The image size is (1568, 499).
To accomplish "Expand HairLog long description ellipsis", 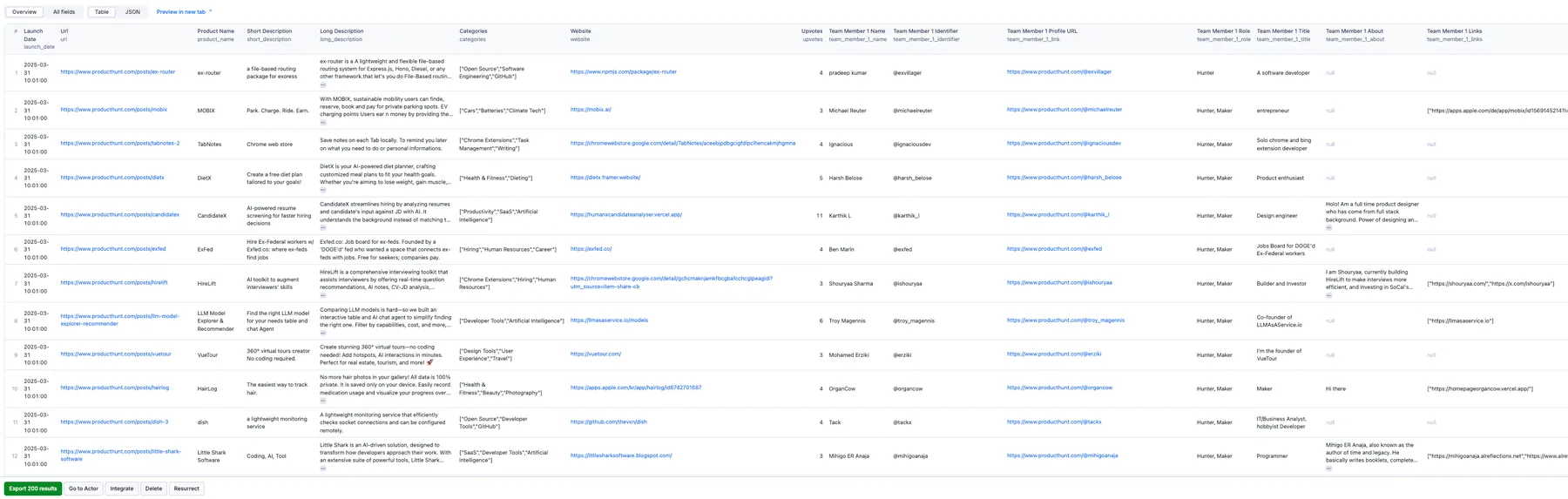I will pos(323,401).
